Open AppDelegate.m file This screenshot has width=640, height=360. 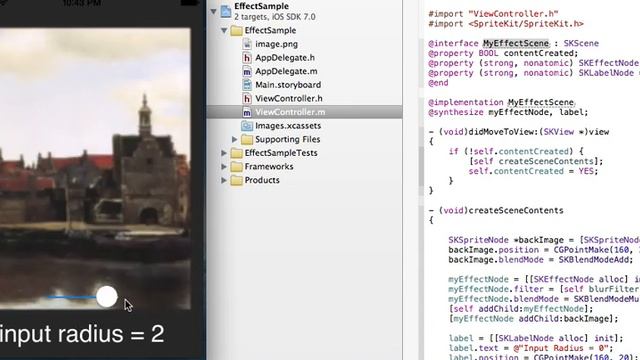point(286,71)
